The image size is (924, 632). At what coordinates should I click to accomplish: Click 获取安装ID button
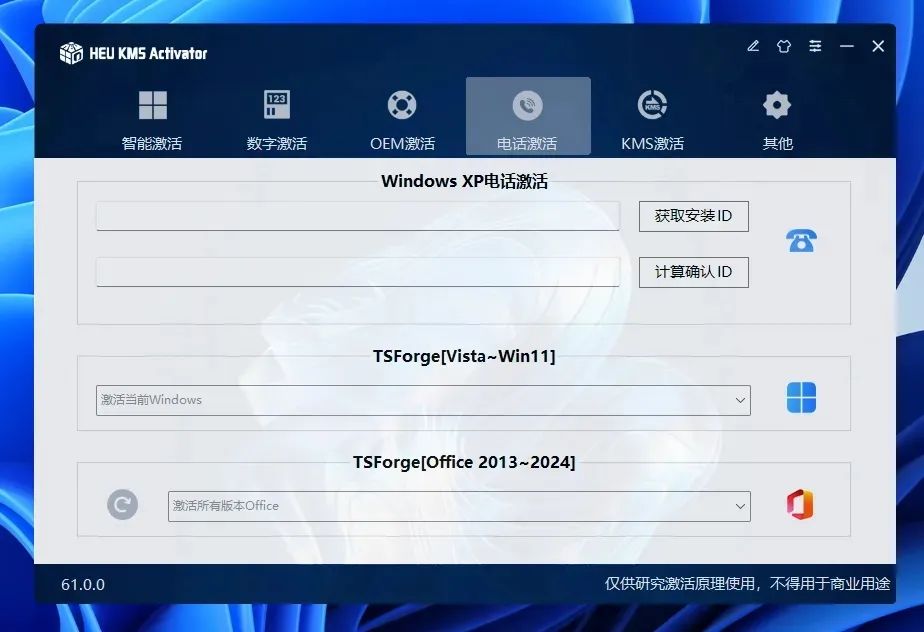click(x=694, y=216)
